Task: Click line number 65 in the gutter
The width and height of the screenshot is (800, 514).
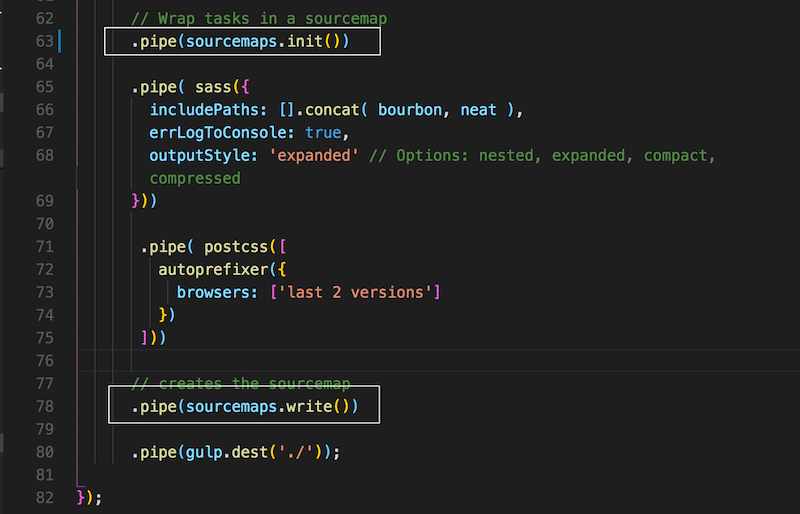Action: click(44, 87)
